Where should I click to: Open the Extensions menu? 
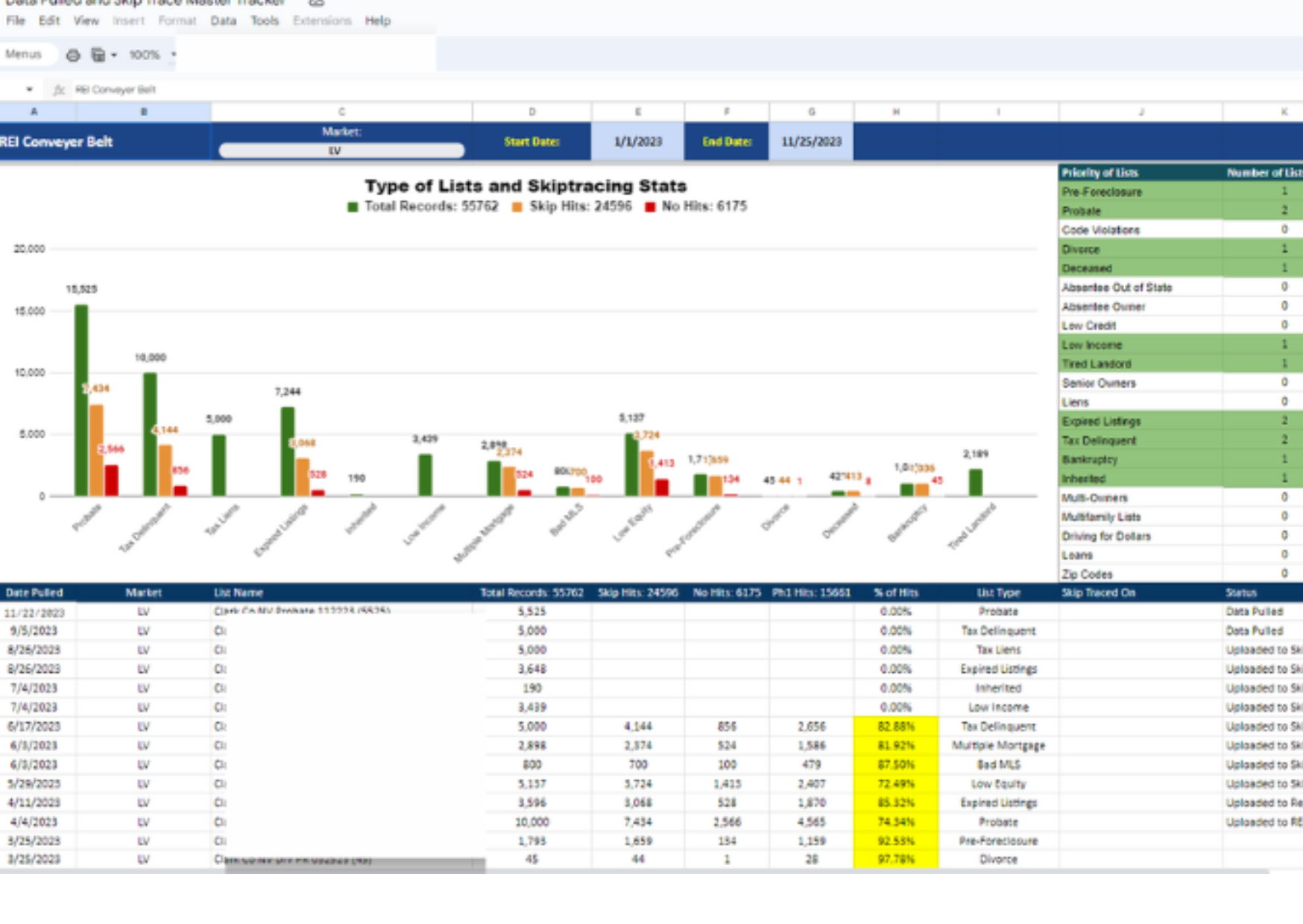(x=322, y=21)
